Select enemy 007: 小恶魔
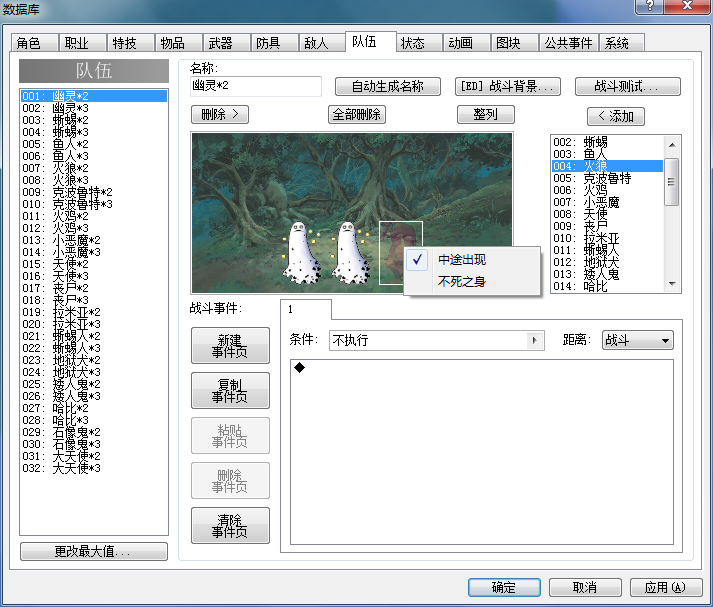 point(607,202)
